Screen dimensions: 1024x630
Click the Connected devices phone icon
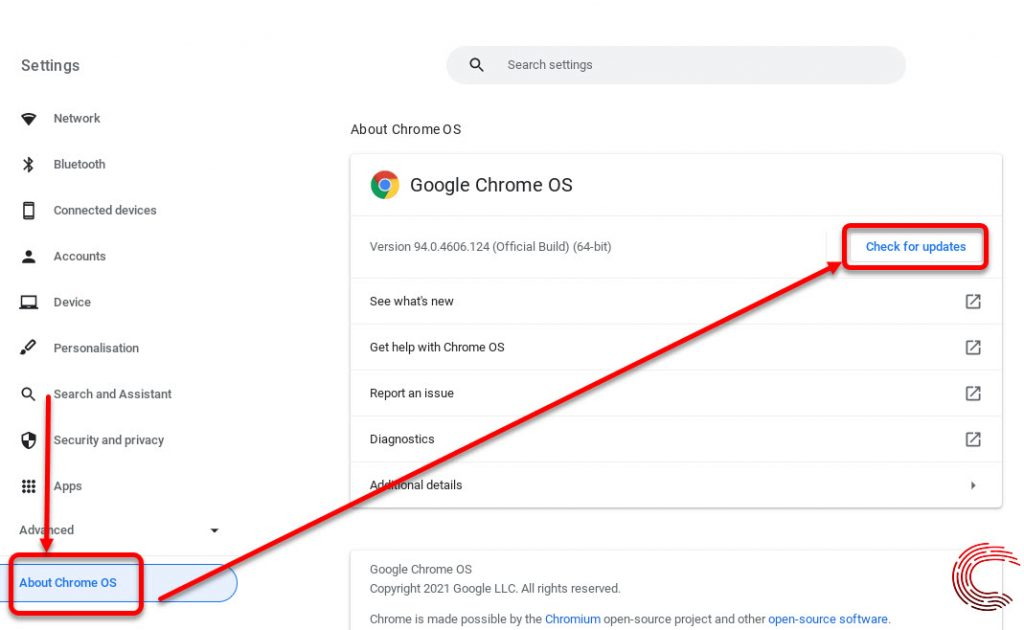pos(29,210)
